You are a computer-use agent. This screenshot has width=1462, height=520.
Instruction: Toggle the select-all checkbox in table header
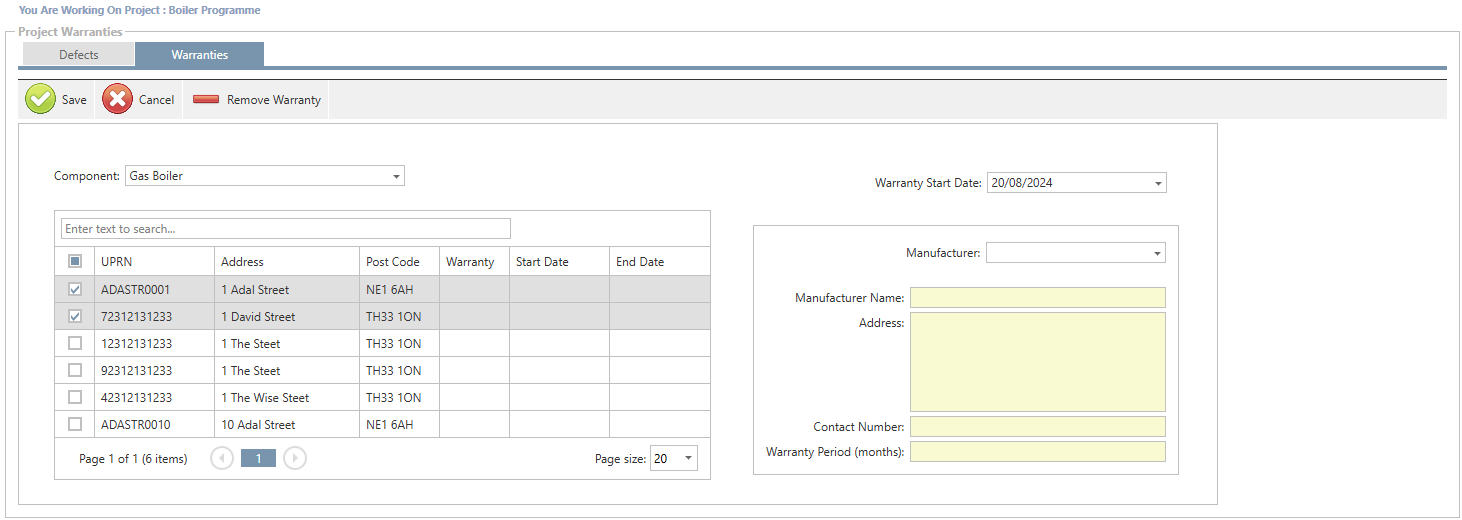(x=75, y=262)
